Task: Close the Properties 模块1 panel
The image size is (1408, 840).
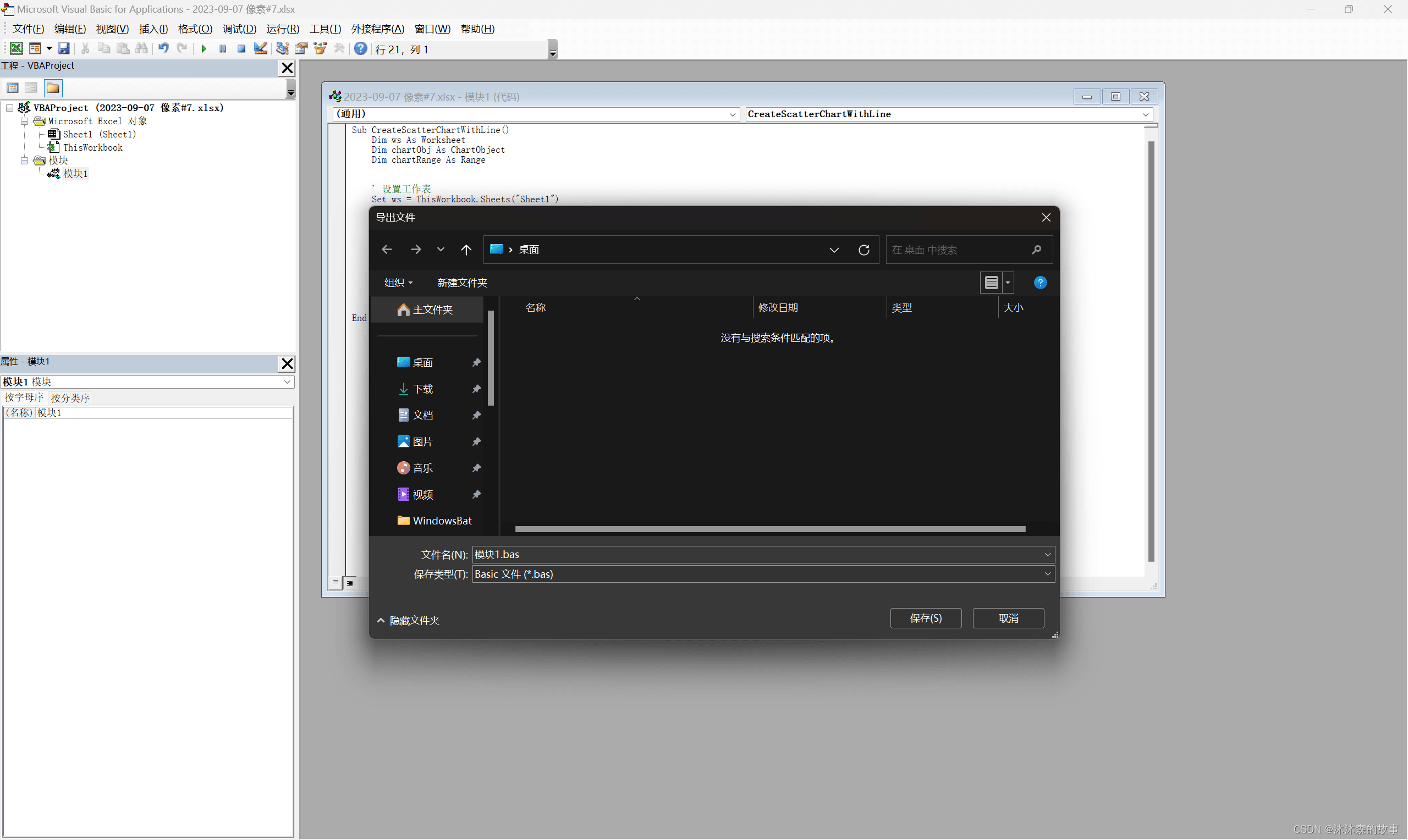Action: tap(288, 363)
